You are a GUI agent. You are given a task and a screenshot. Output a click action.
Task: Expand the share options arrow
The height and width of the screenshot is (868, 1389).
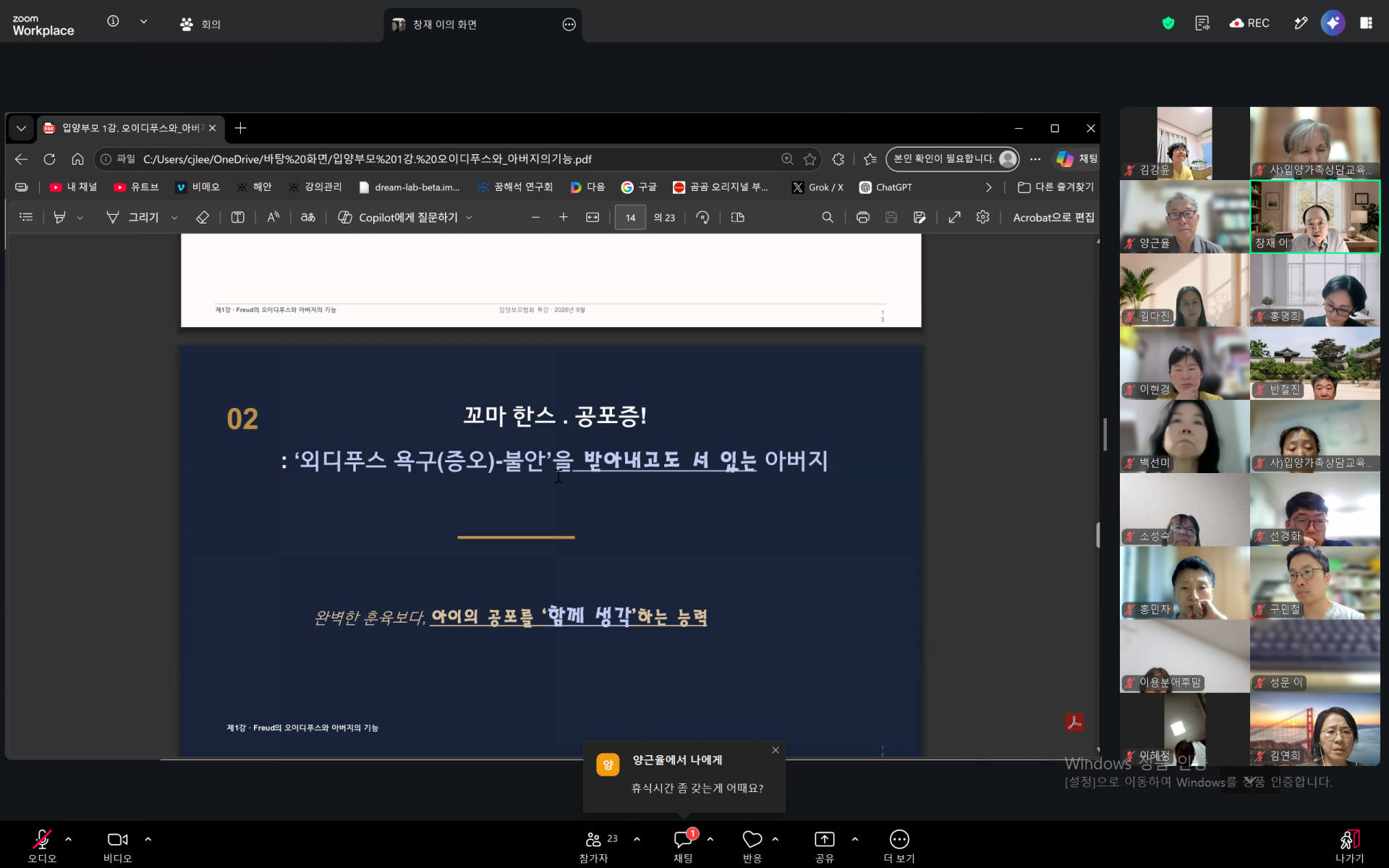pyautogui.click(x=855, y=839)
